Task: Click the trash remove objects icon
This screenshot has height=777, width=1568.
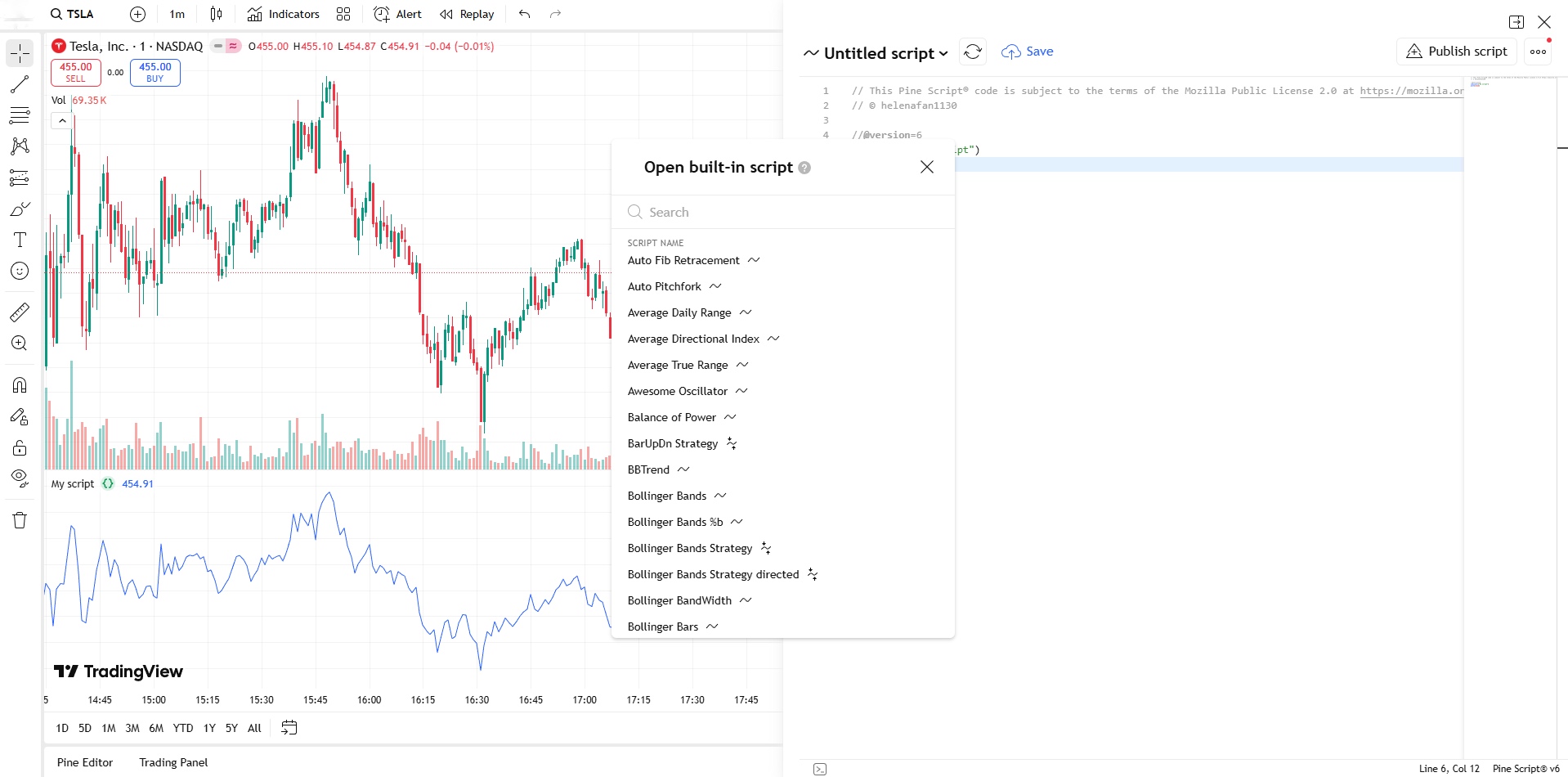Action: pyautogui.click(x=20, y=520)
